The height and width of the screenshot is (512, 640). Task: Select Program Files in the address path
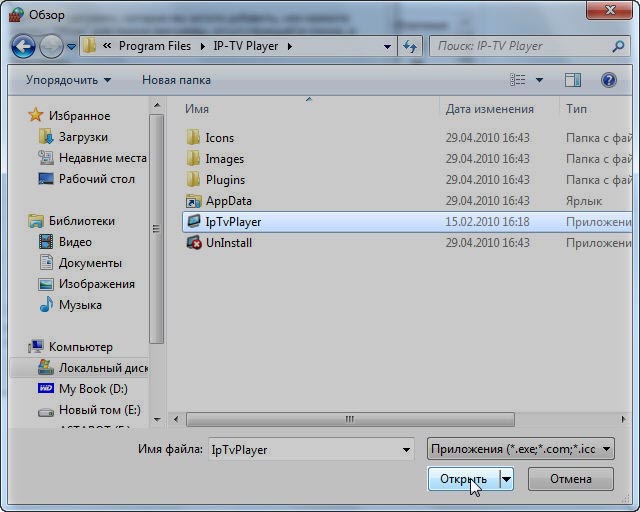pos(155,46)
